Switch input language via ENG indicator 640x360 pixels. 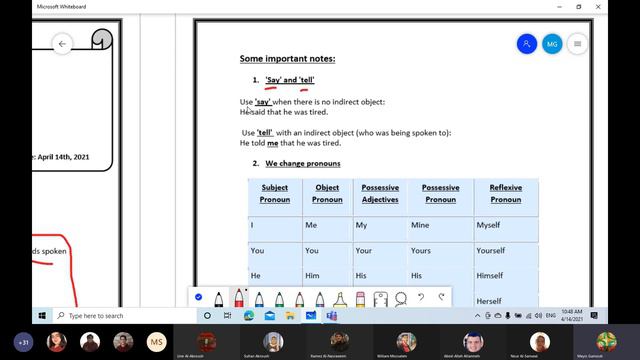coord(551,316)
